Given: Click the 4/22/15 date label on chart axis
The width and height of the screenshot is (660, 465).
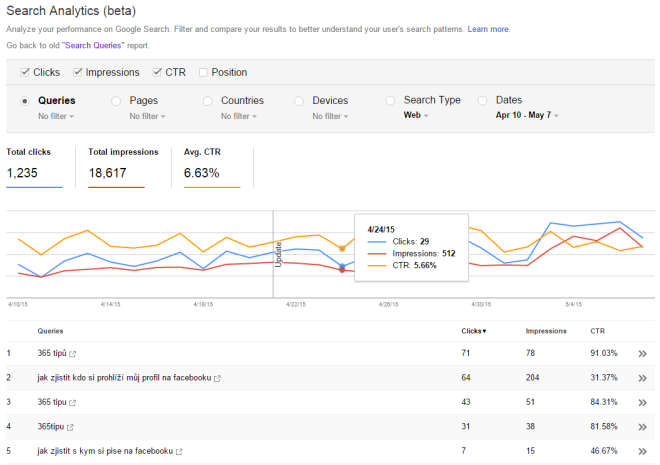Looking at the screenshot, I should point(295,304).
